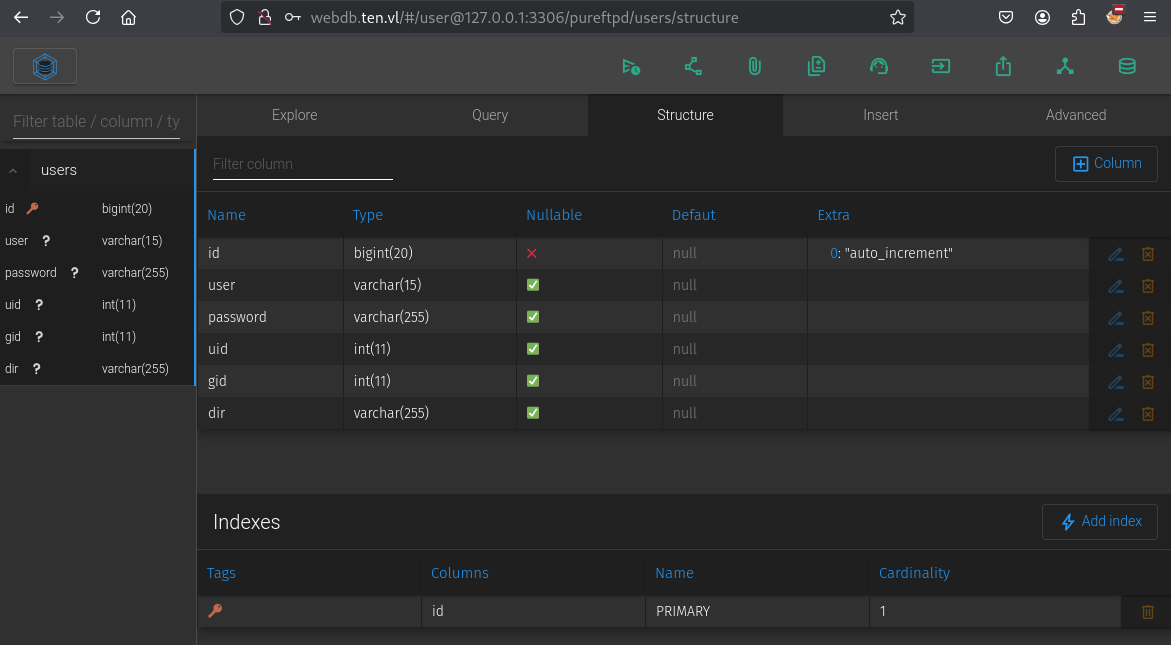Focus the Filter table / column sidebar field
This screenshot has height=645, width=1171.
click(96, 122)
